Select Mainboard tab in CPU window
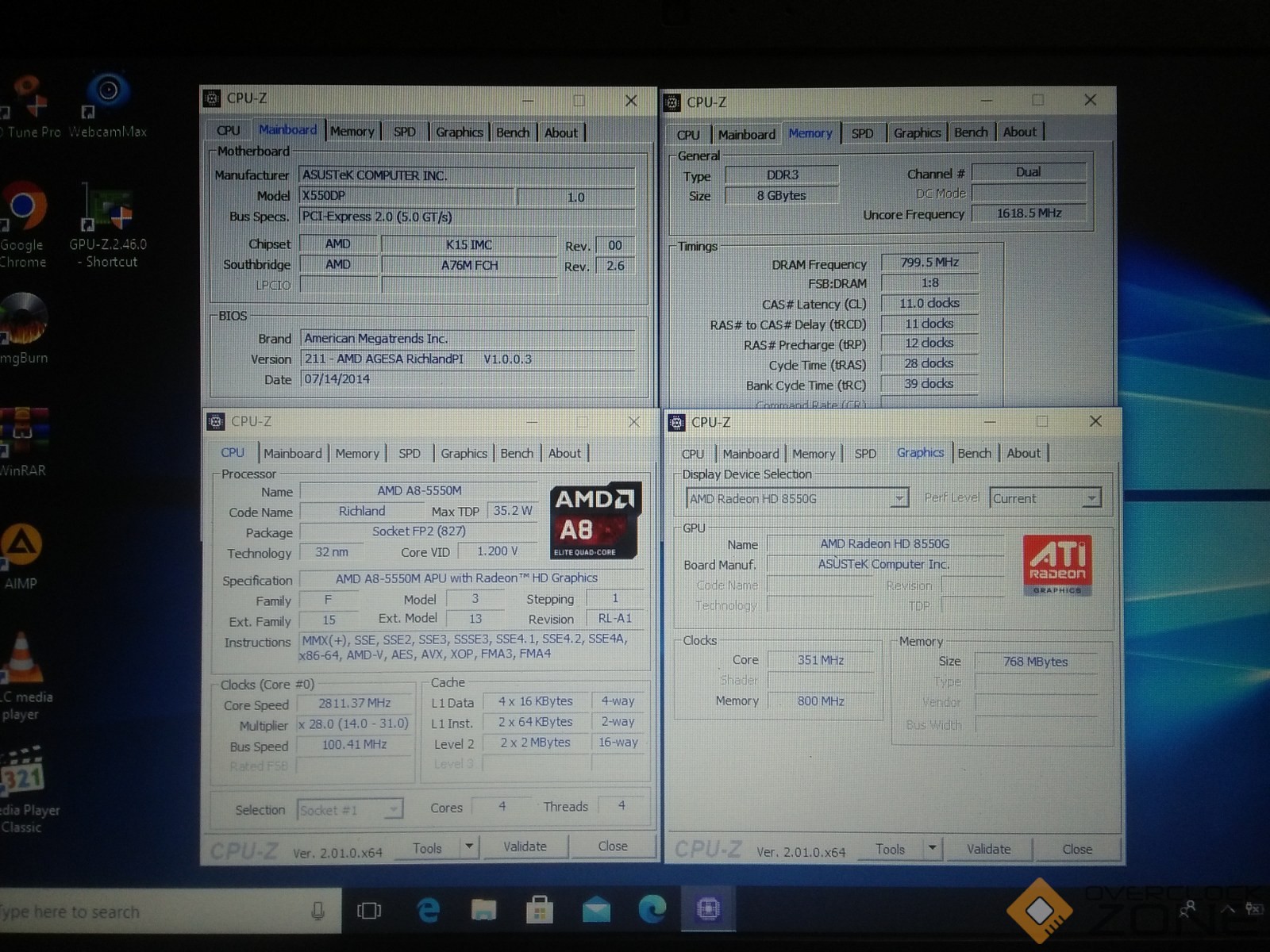 292,453
